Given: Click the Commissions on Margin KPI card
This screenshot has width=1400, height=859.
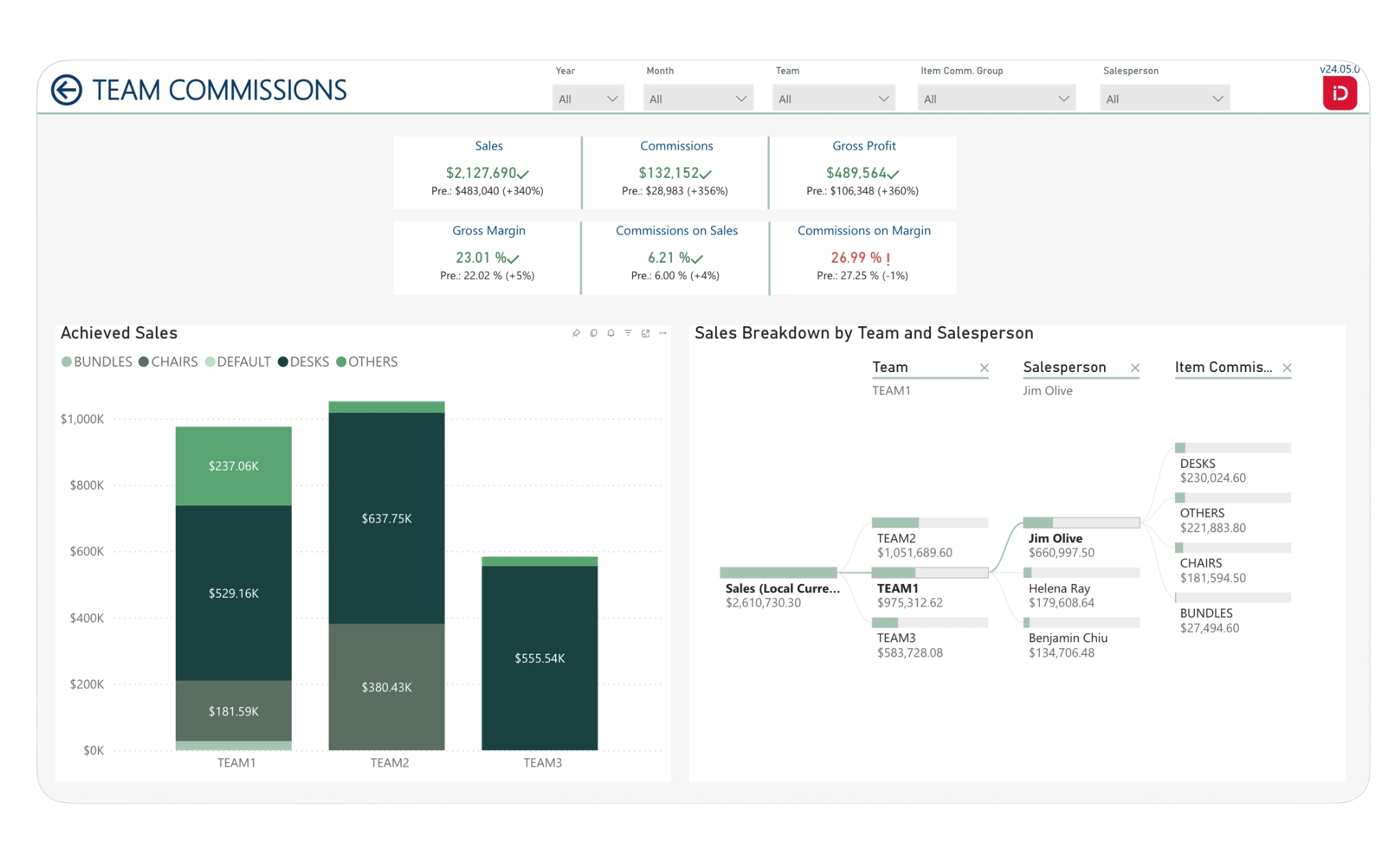Looking at the screenshot, I should [863, 258].
